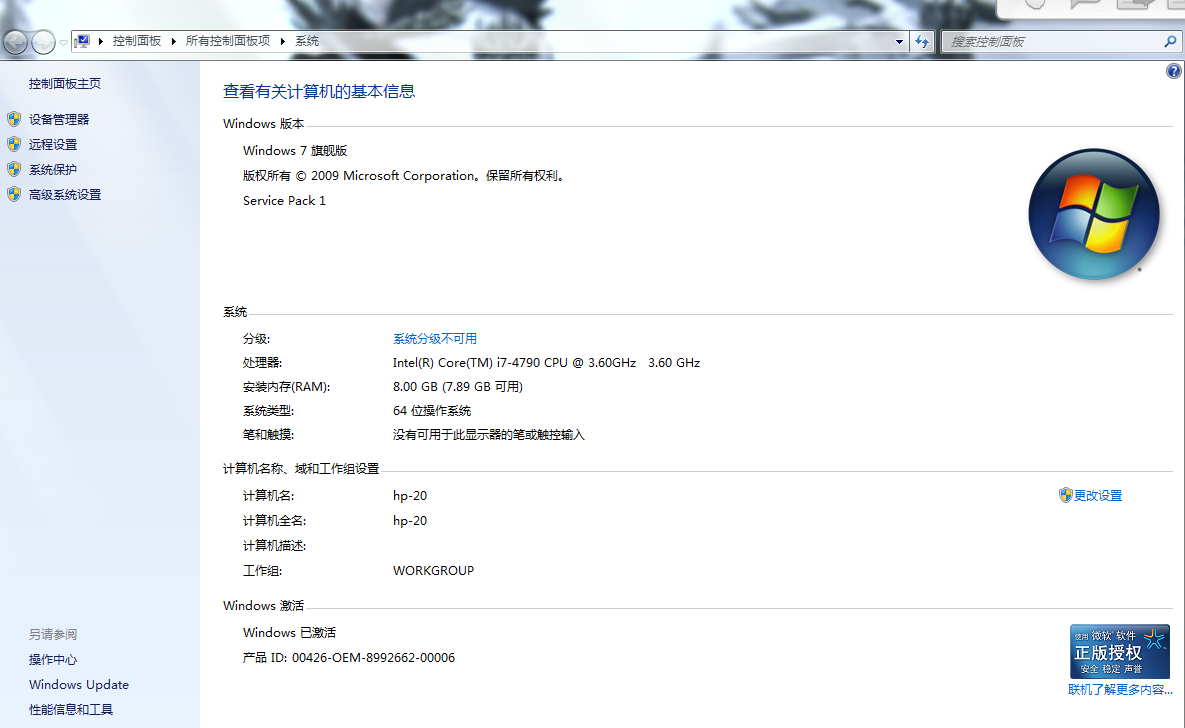This screenshot has height=728, width=1185.
Task: Open Help via the blue question icon
Action: click(x=1173, y=71)
